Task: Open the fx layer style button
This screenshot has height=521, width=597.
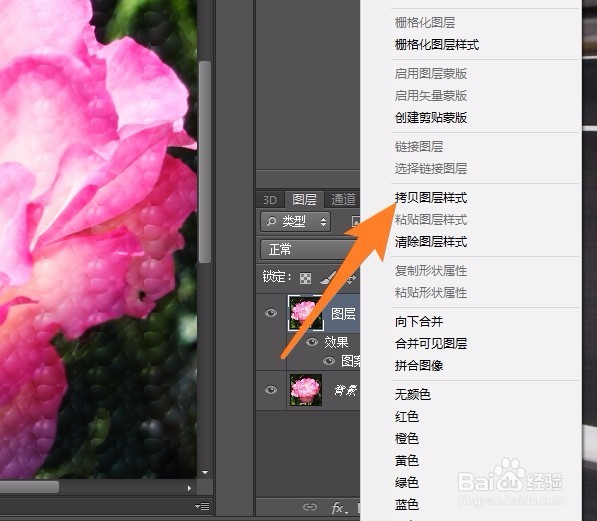Action: 338,507
